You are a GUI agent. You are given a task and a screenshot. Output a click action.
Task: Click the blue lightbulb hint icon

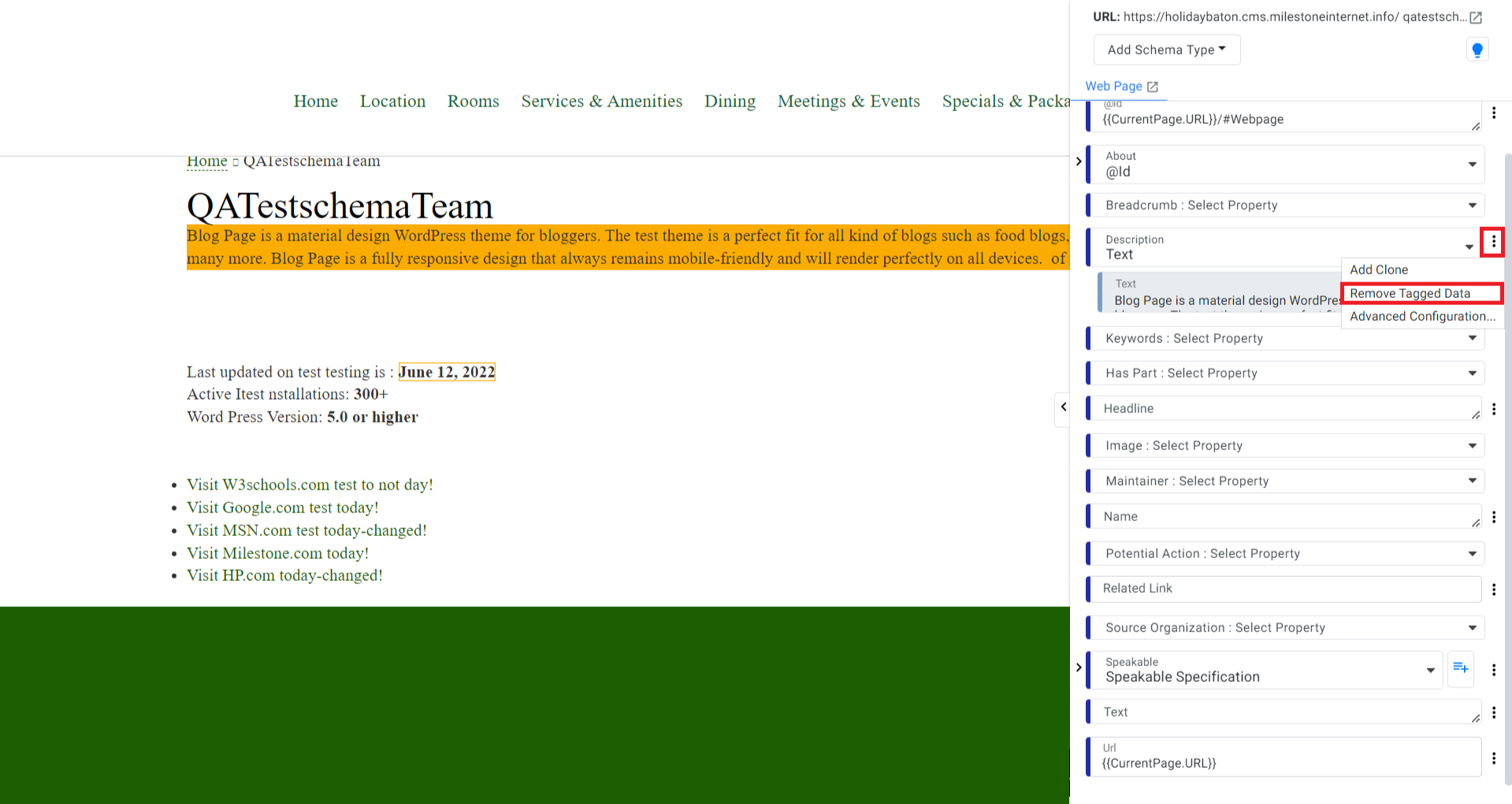(1477, 50)
